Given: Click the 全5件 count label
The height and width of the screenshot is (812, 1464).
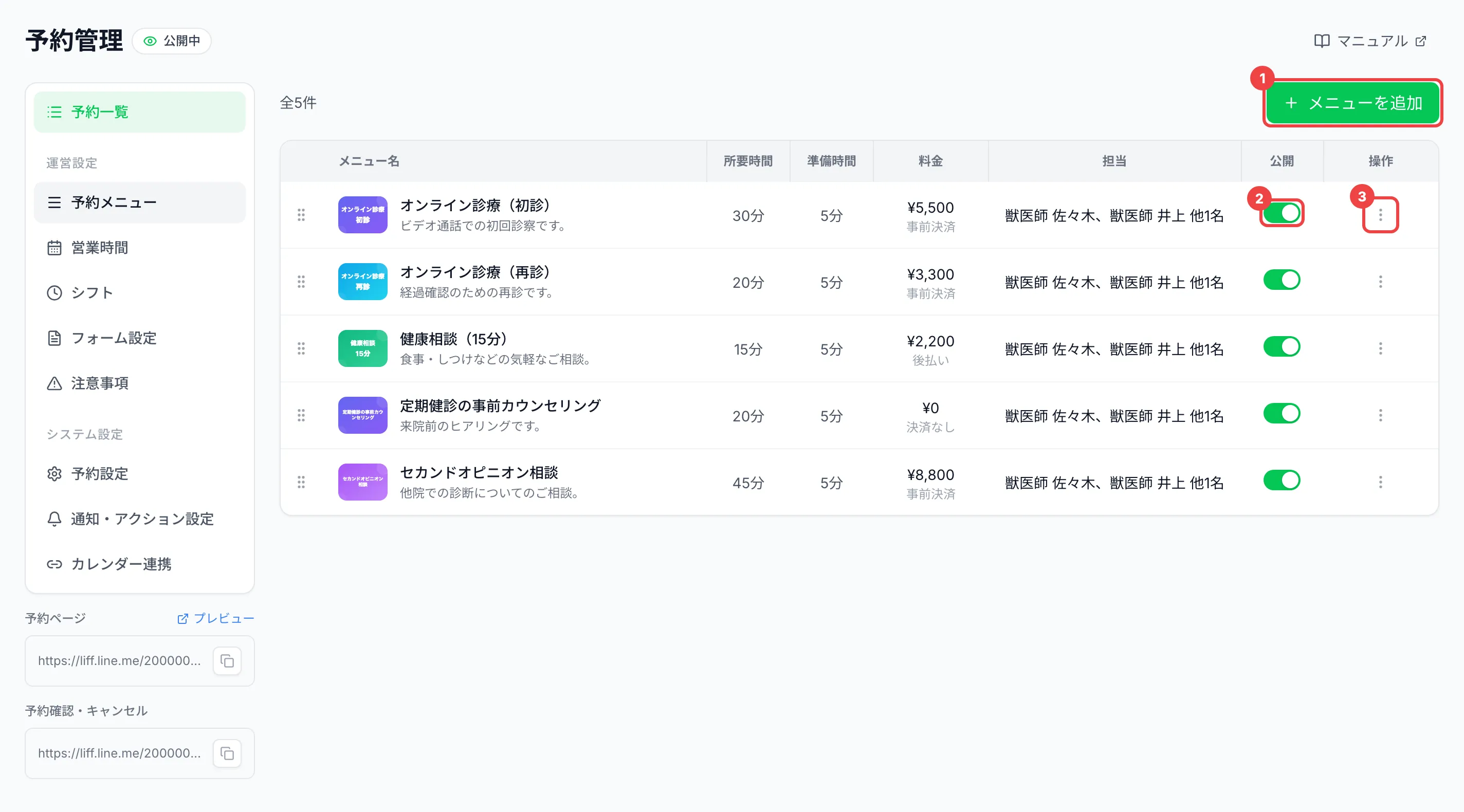Looking at the screenshot, I should 298,103.
